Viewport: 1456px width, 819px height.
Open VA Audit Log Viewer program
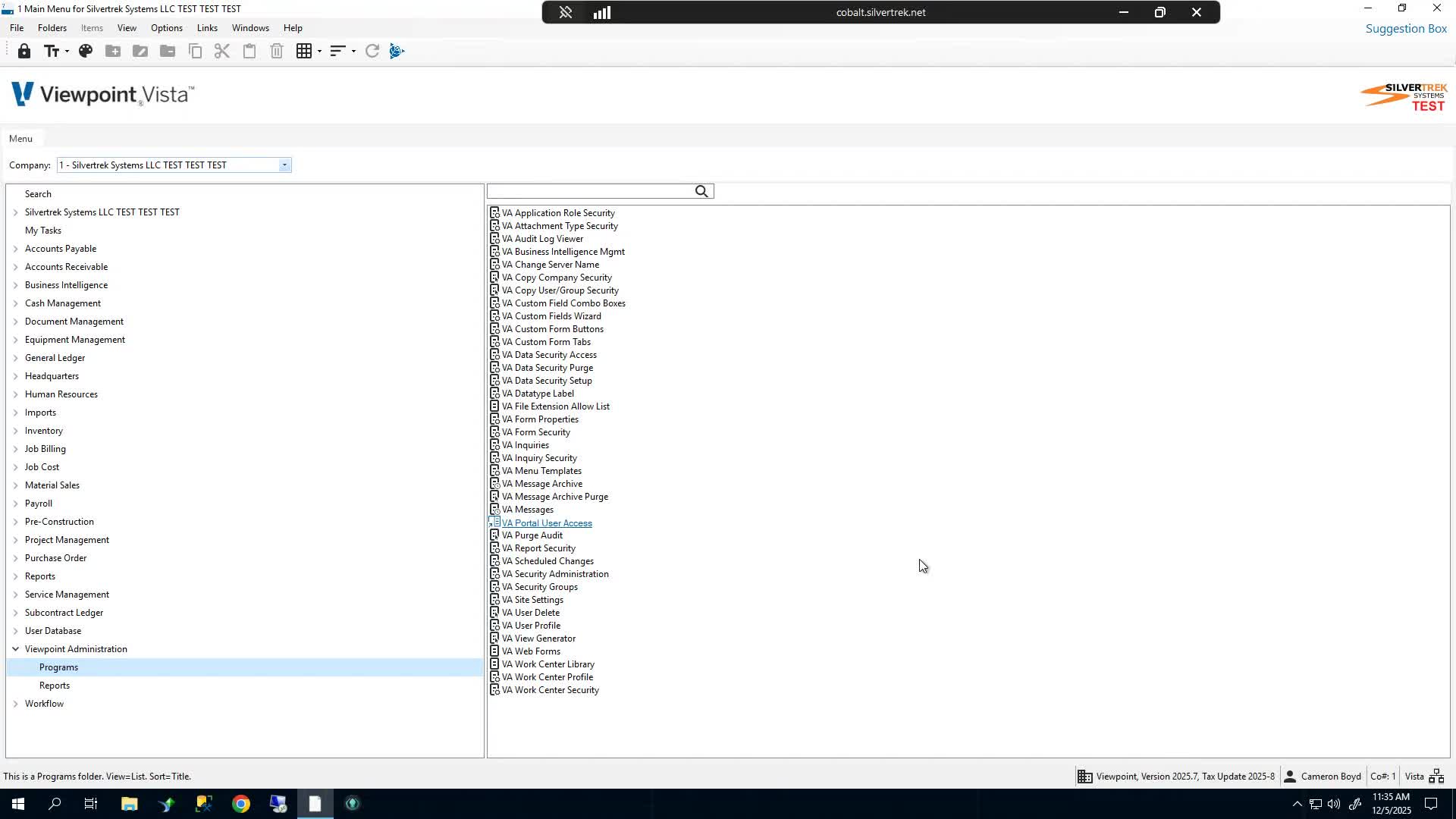click(x=542, y=239)
